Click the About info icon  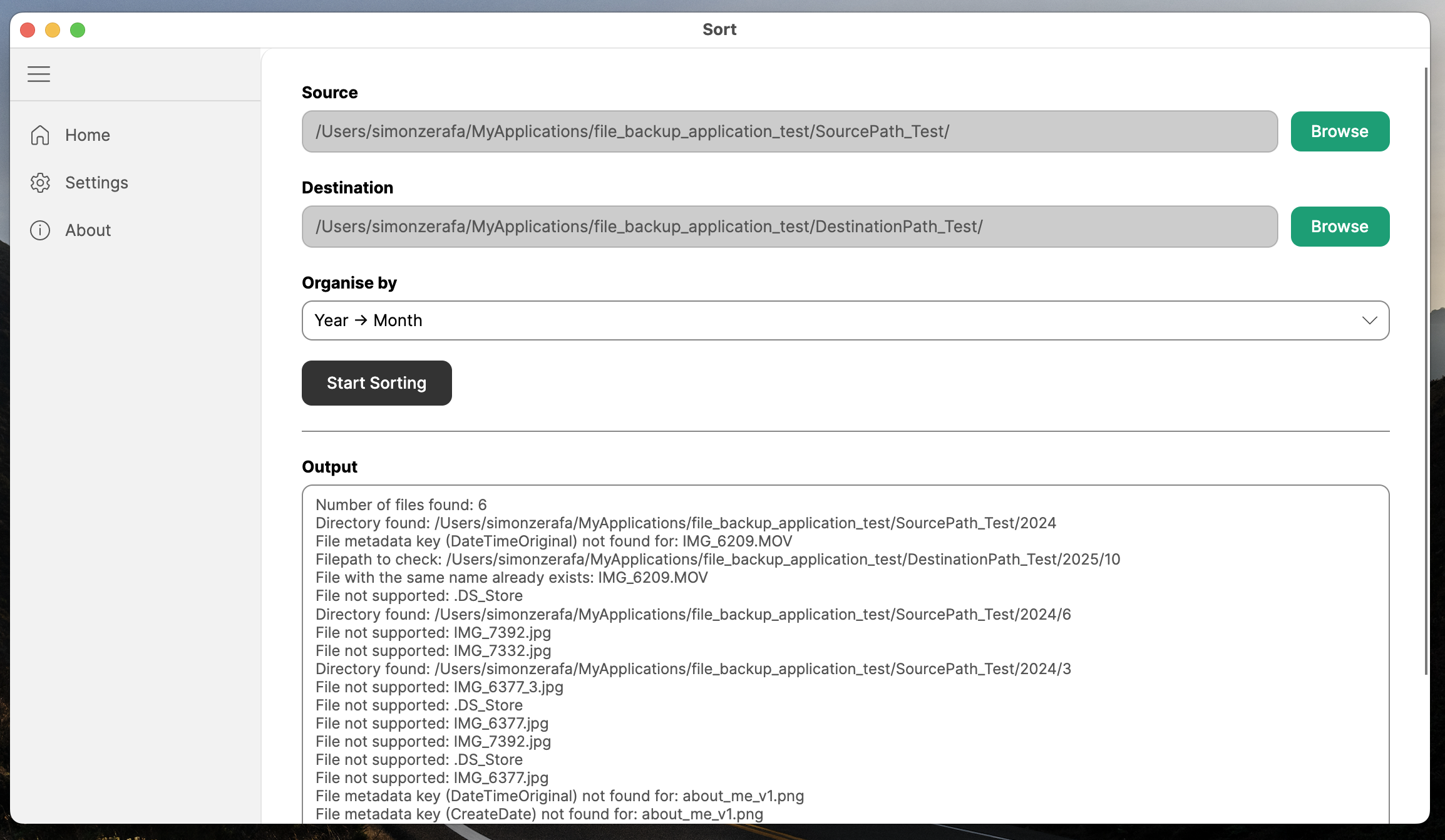point(40,230)
